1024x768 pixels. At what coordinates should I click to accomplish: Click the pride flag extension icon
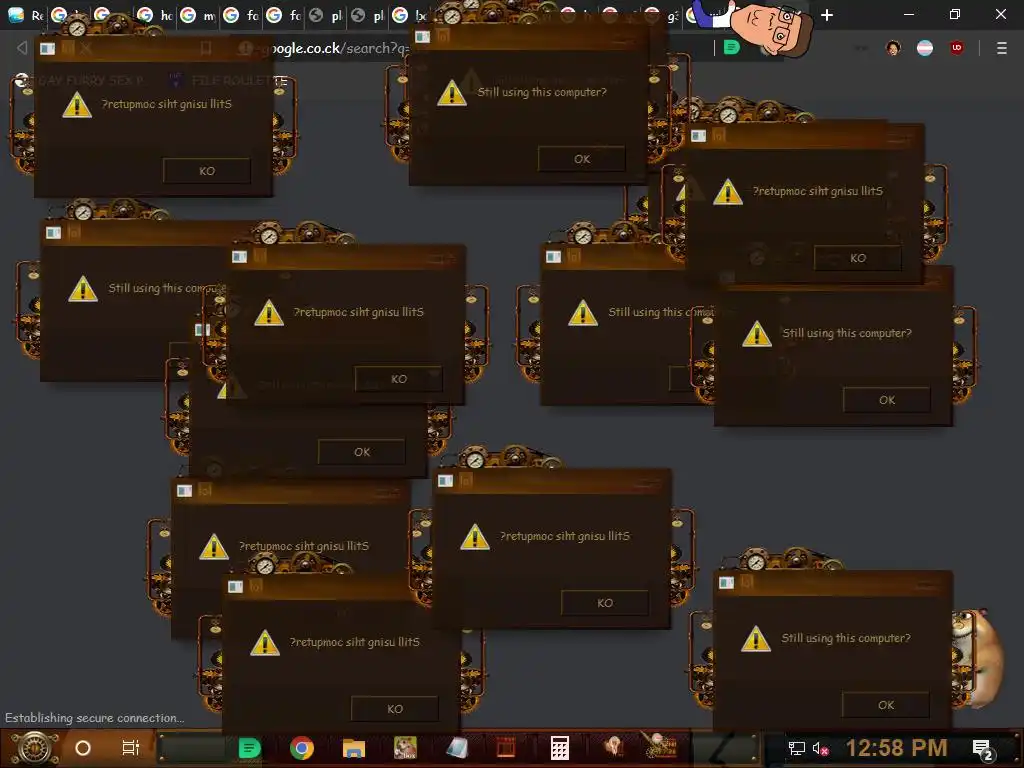pyautogui.click(x=925, y=48)
